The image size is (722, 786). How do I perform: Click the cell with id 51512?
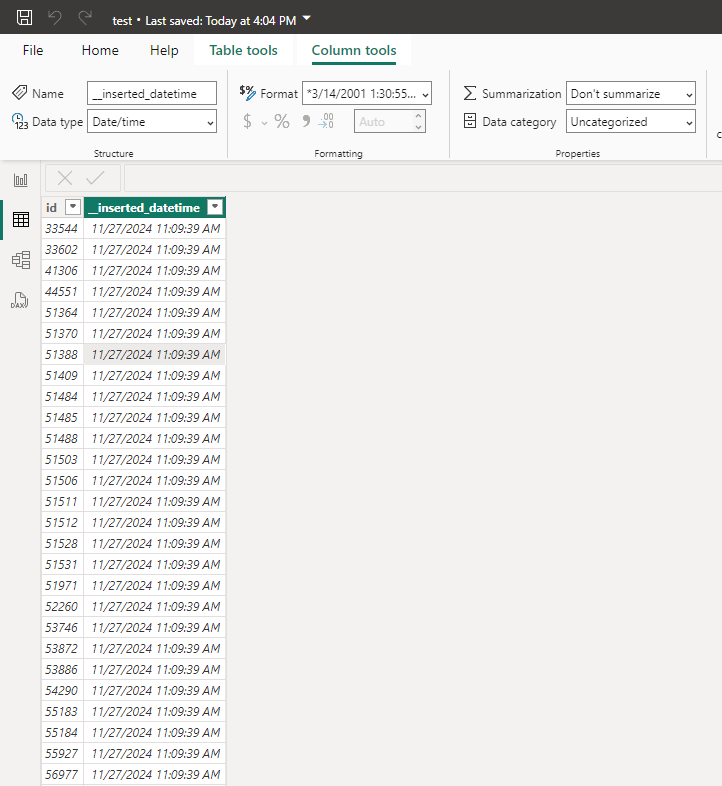click(x=62, y=523)
